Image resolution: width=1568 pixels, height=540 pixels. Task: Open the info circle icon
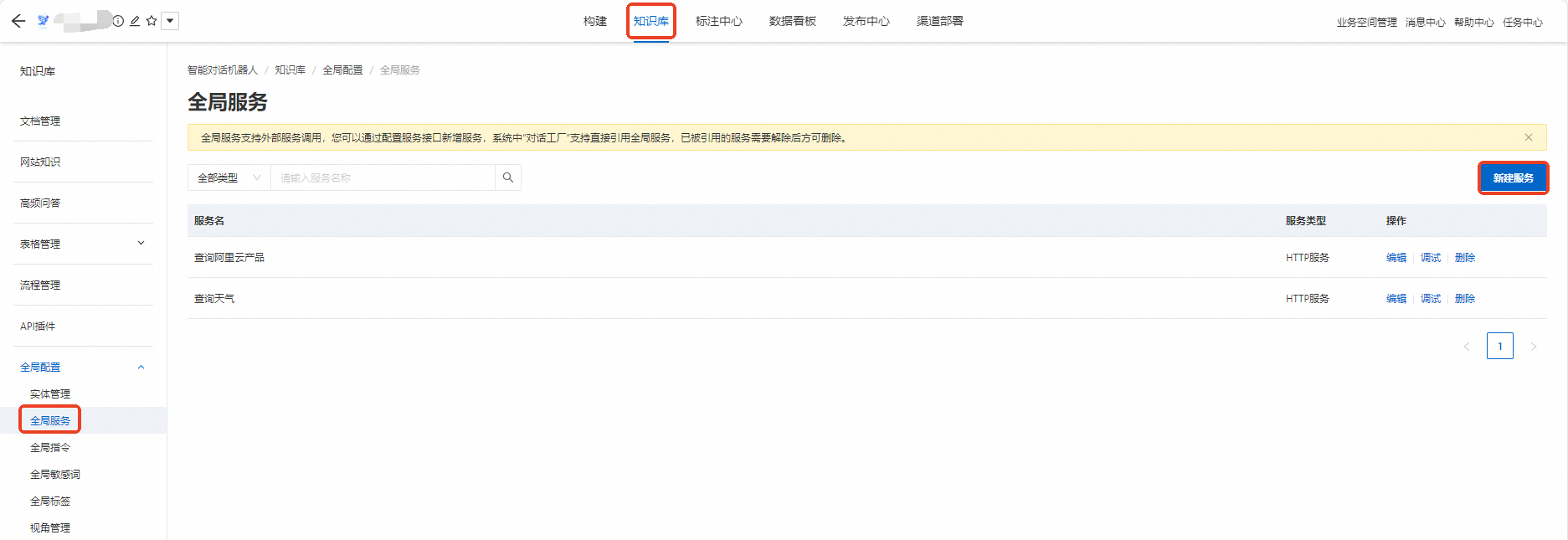[118, 21]
